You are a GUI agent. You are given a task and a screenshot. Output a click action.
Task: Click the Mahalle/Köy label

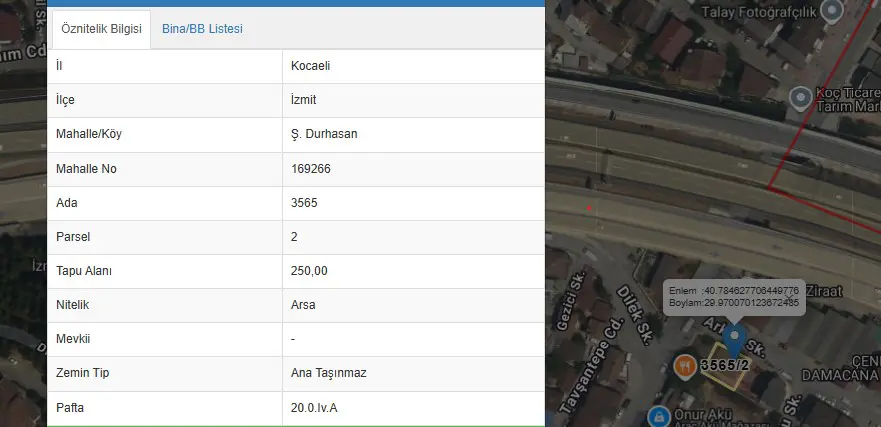click(89, 134)
